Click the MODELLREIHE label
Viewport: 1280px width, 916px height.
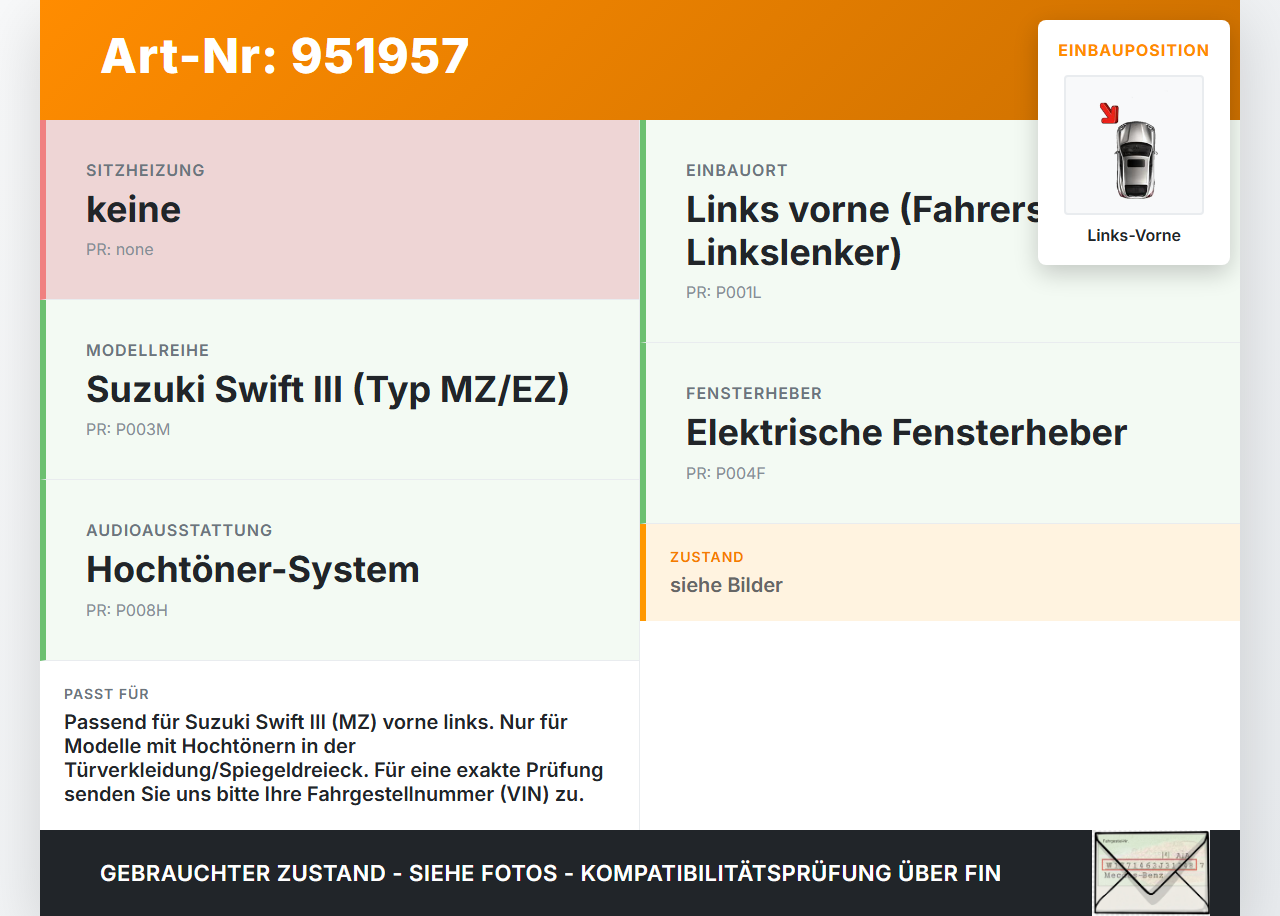tap(148, 351)
